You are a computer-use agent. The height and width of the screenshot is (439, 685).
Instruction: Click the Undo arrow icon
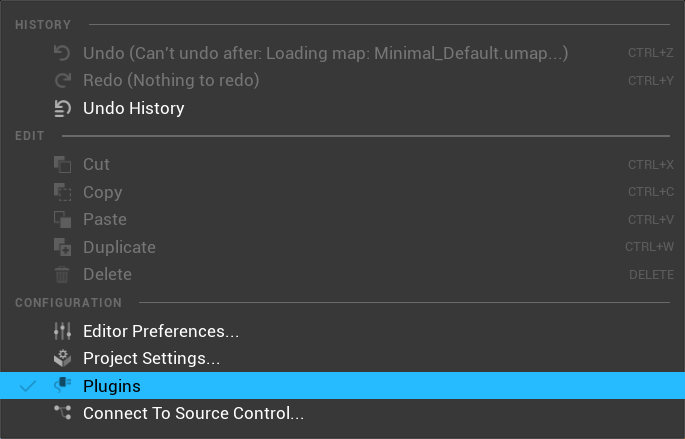62,53
